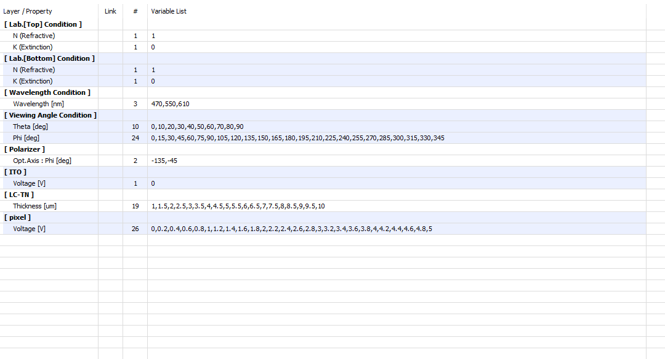
Task: Select the ITO Voltage [V] property label
Action: (x=29, y=183)
